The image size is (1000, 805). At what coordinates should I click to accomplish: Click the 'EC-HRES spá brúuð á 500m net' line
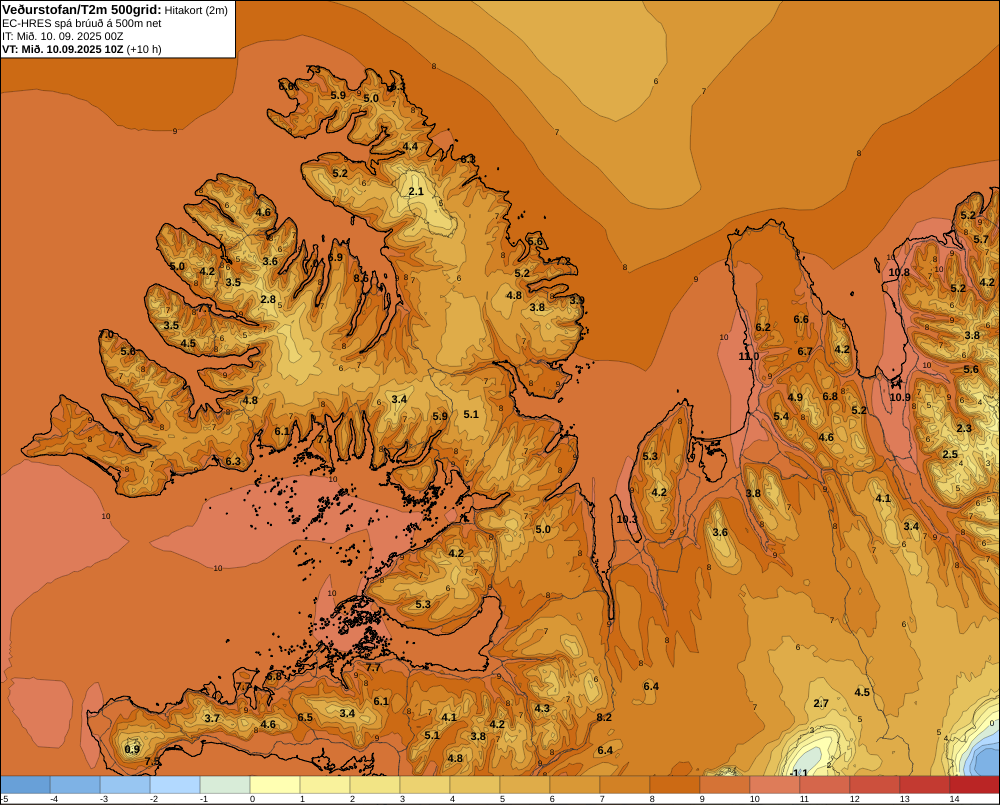[x=82, y=23]
